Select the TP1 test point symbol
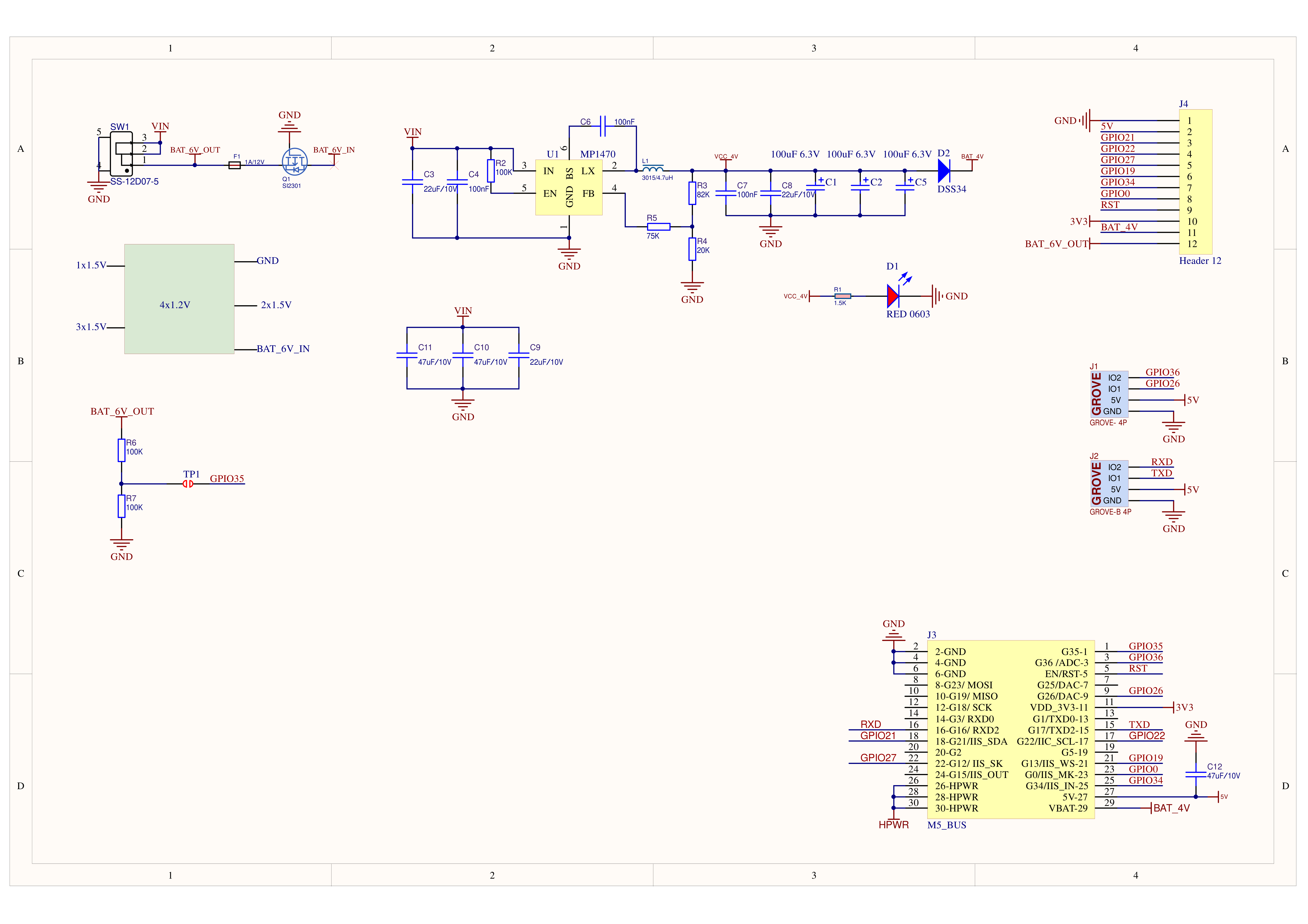1308x924 pixels. (188, 484)
